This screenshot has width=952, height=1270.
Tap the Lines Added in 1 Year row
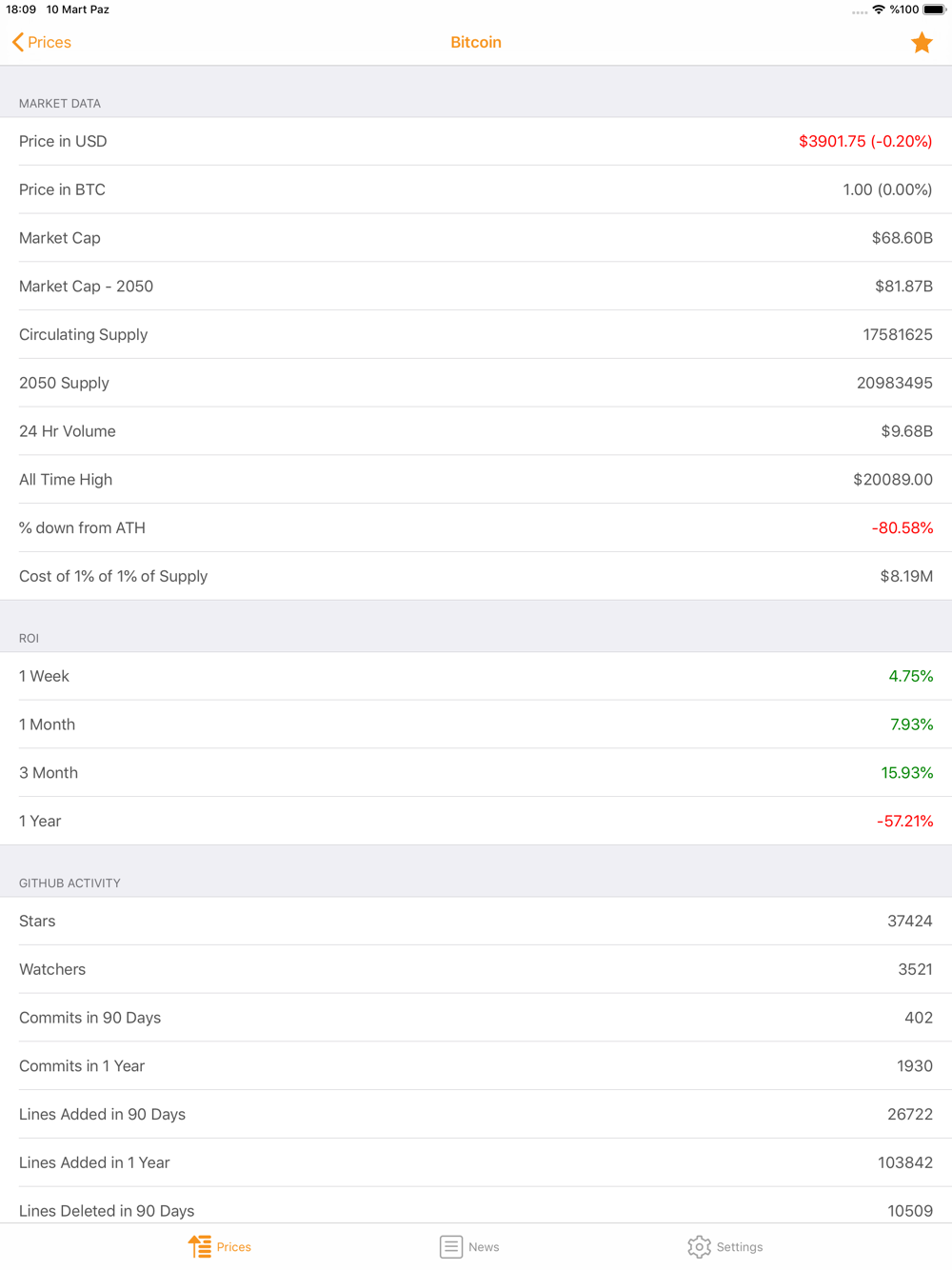(x=476, y=1162)
